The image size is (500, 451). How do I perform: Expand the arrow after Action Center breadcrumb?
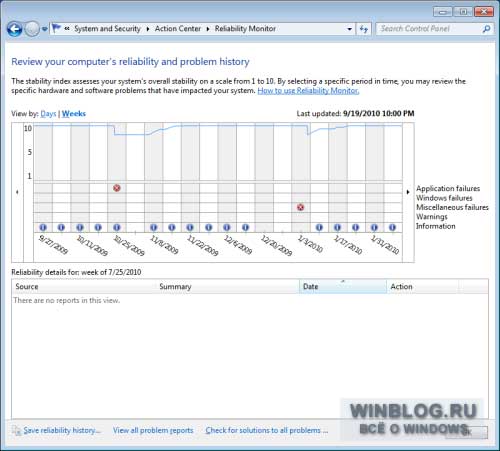[208, 29]
